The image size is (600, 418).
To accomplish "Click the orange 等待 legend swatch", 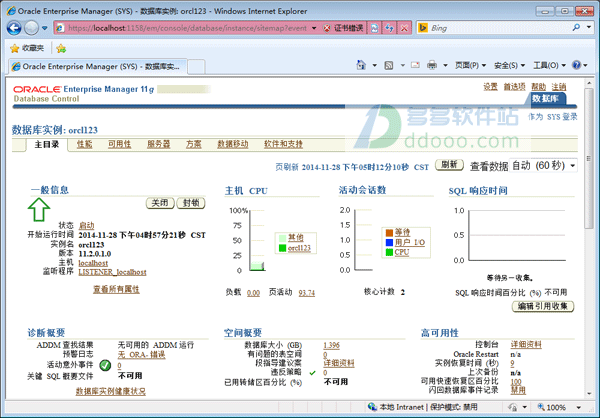I will [390, 232].
